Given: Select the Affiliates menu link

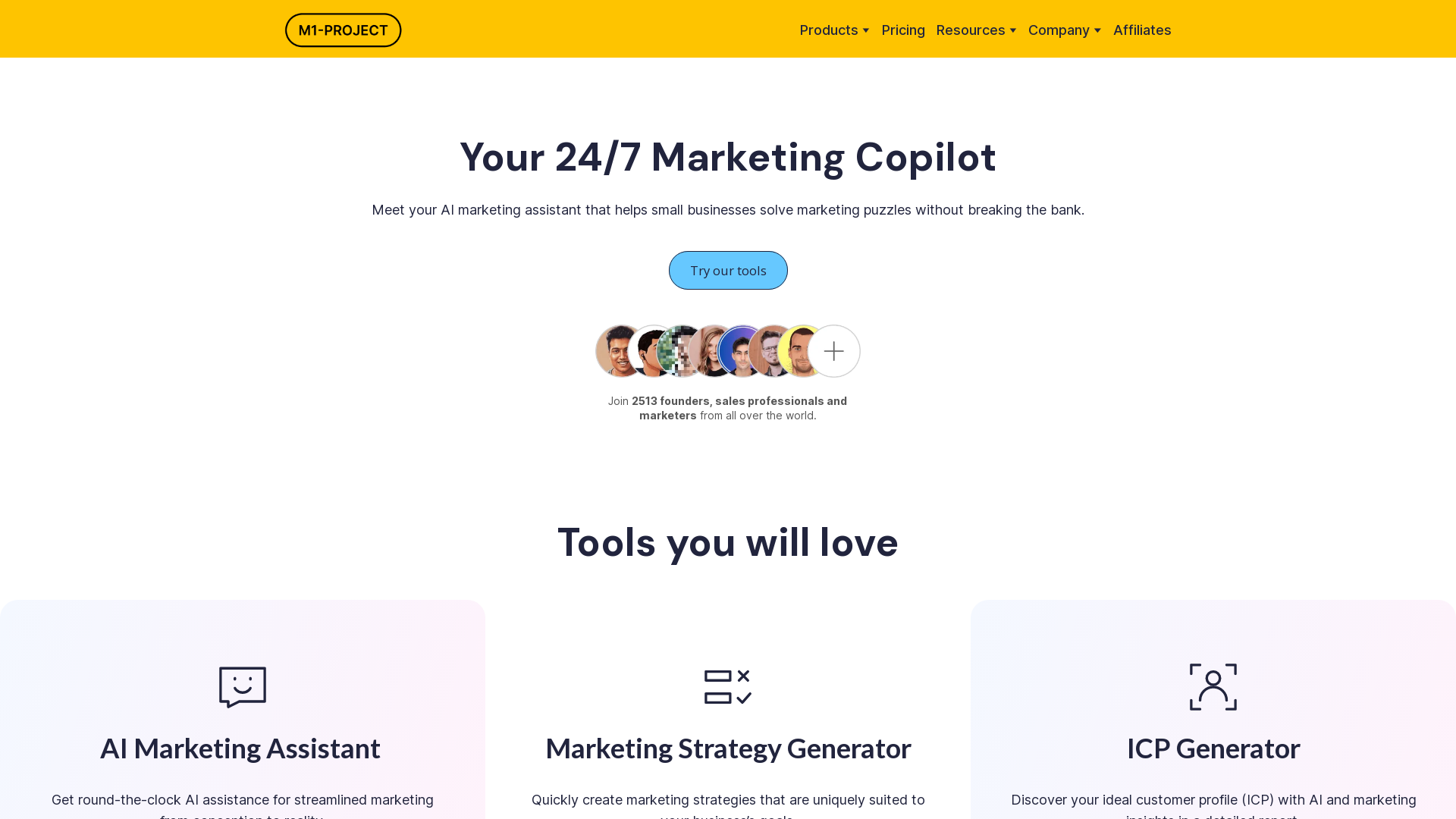Looking at the screenshot, I should 1142,29.
